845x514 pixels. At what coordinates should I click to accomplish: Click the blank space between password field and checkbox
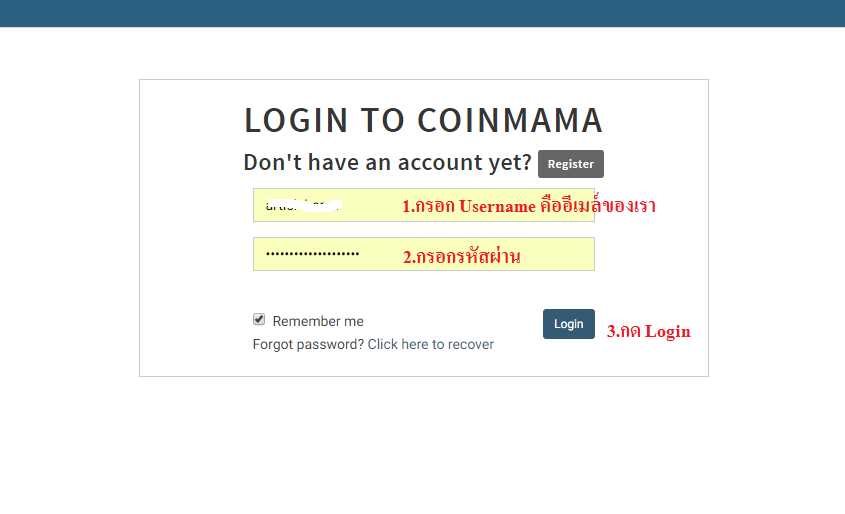pyautogui.click(x=424, y=290)
